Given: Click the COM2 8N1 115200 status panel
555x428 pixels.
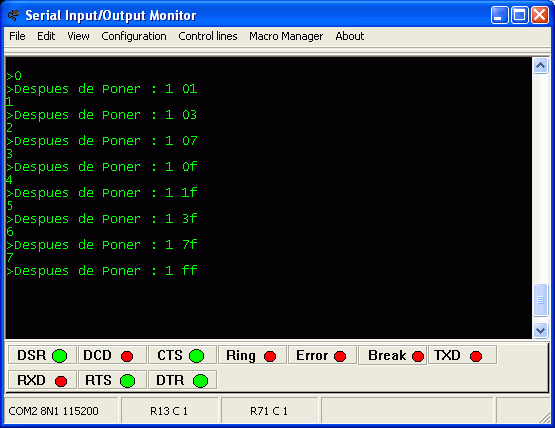Looking at the screenshot, I should (x=61, y=411).
